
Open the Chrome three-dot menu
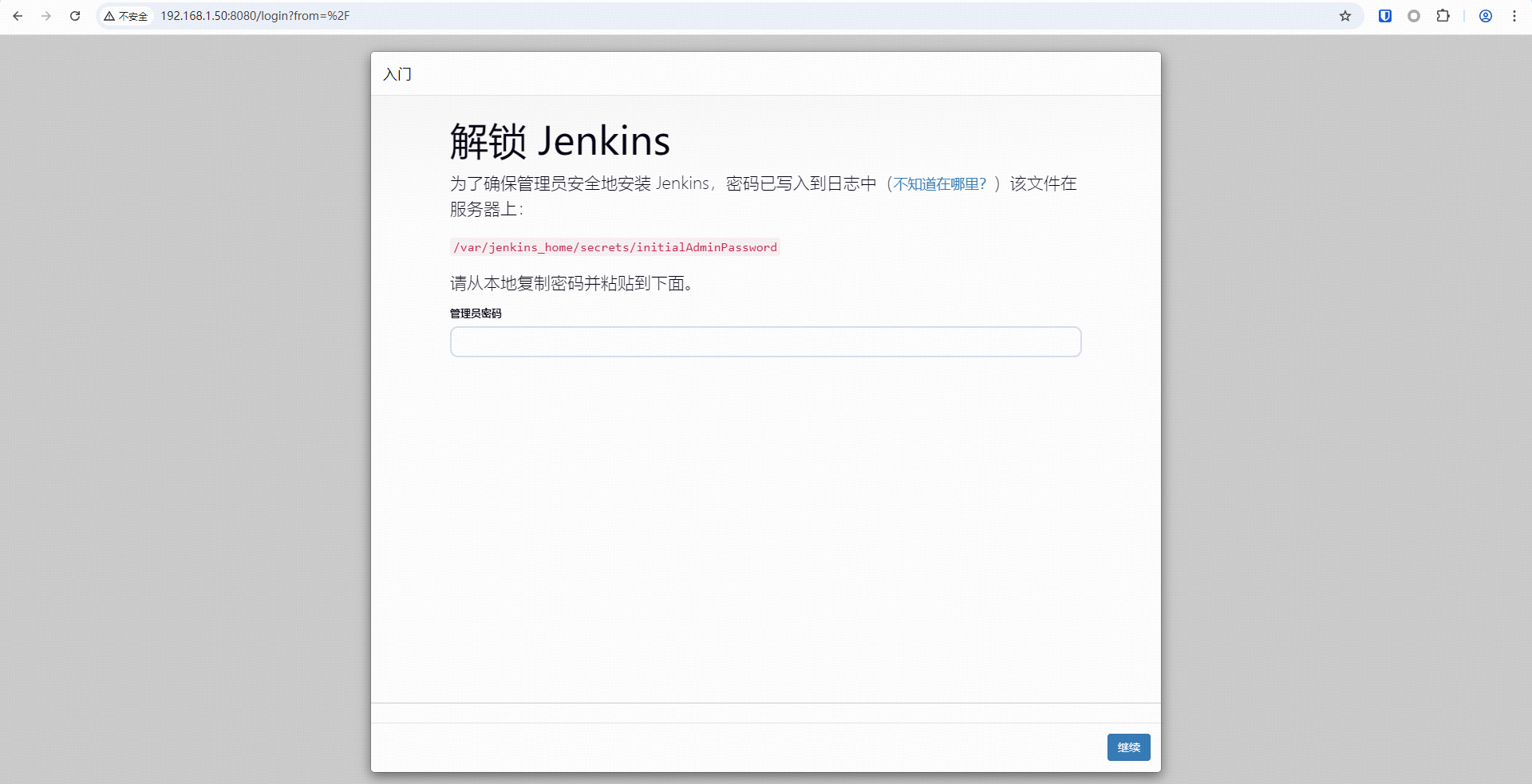tap(1514, 16)
